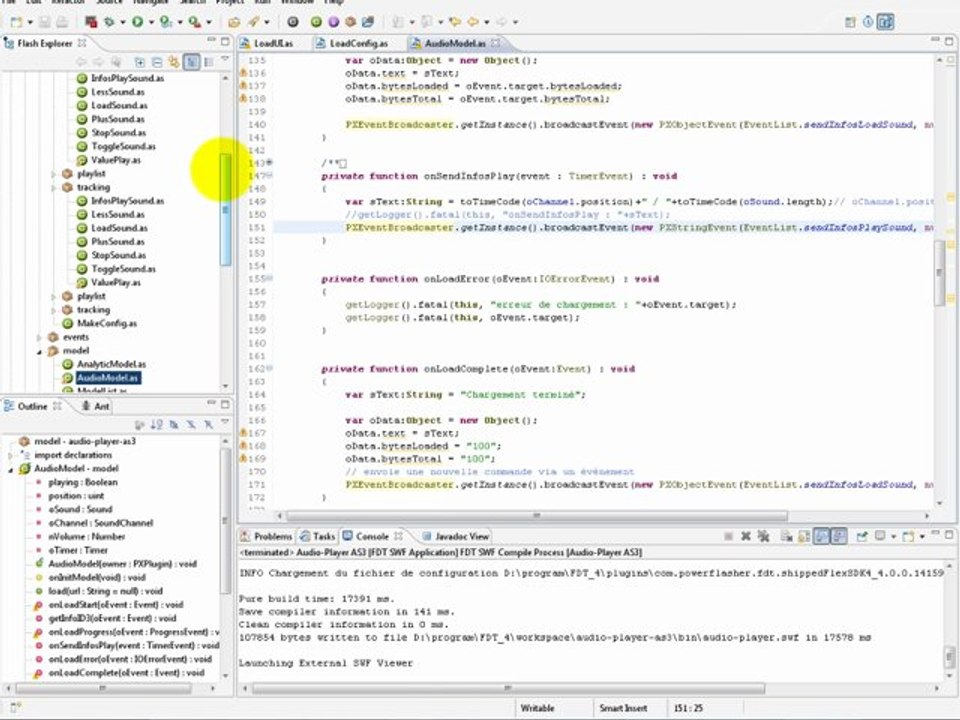
Task: Click the Remove All Terminated Launches double-X icon
Action: pyautogui.click(x=763, y=536)
